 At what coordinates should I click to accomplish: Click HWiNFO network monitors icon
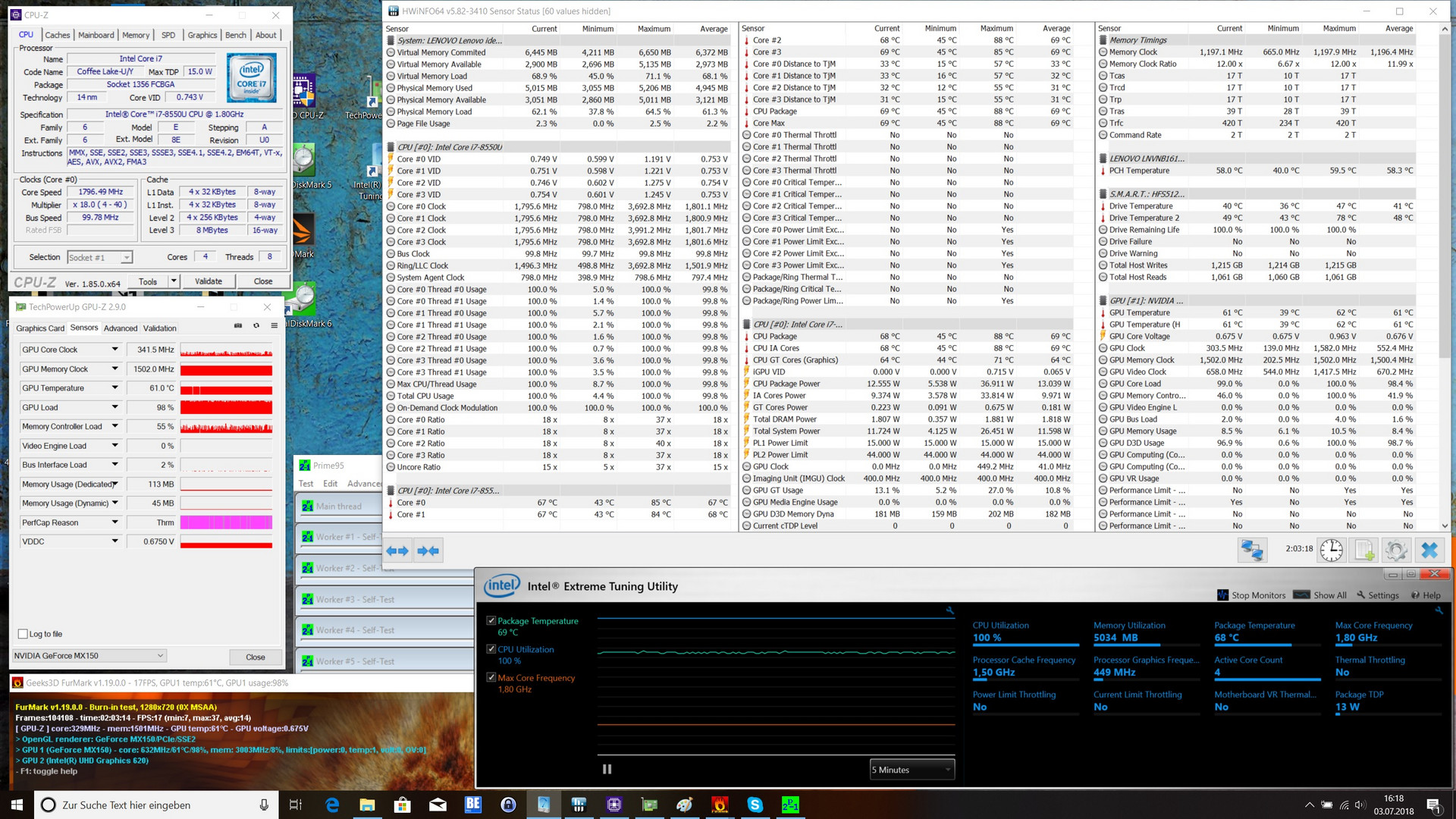coord(1252,551)
